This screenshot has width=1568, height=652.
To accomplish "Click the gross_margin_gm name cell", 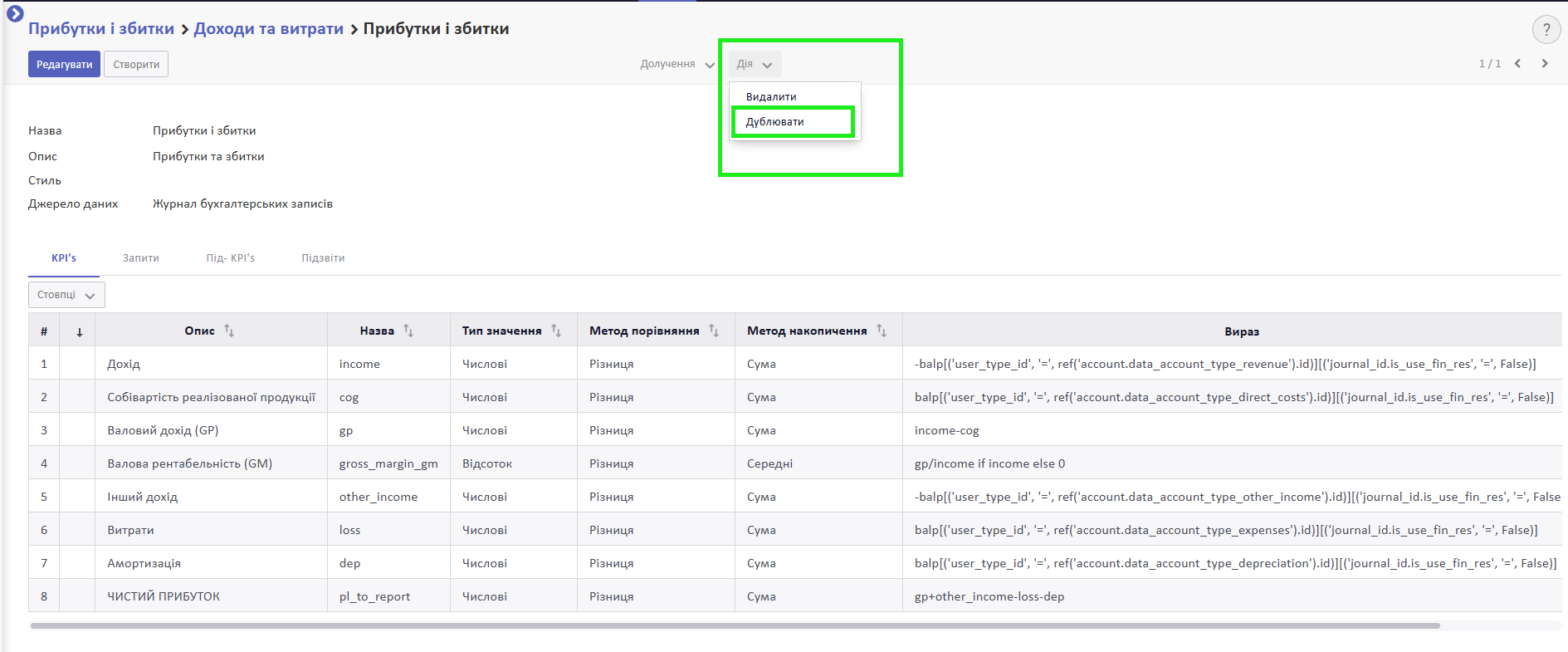I will pos(388,463).
